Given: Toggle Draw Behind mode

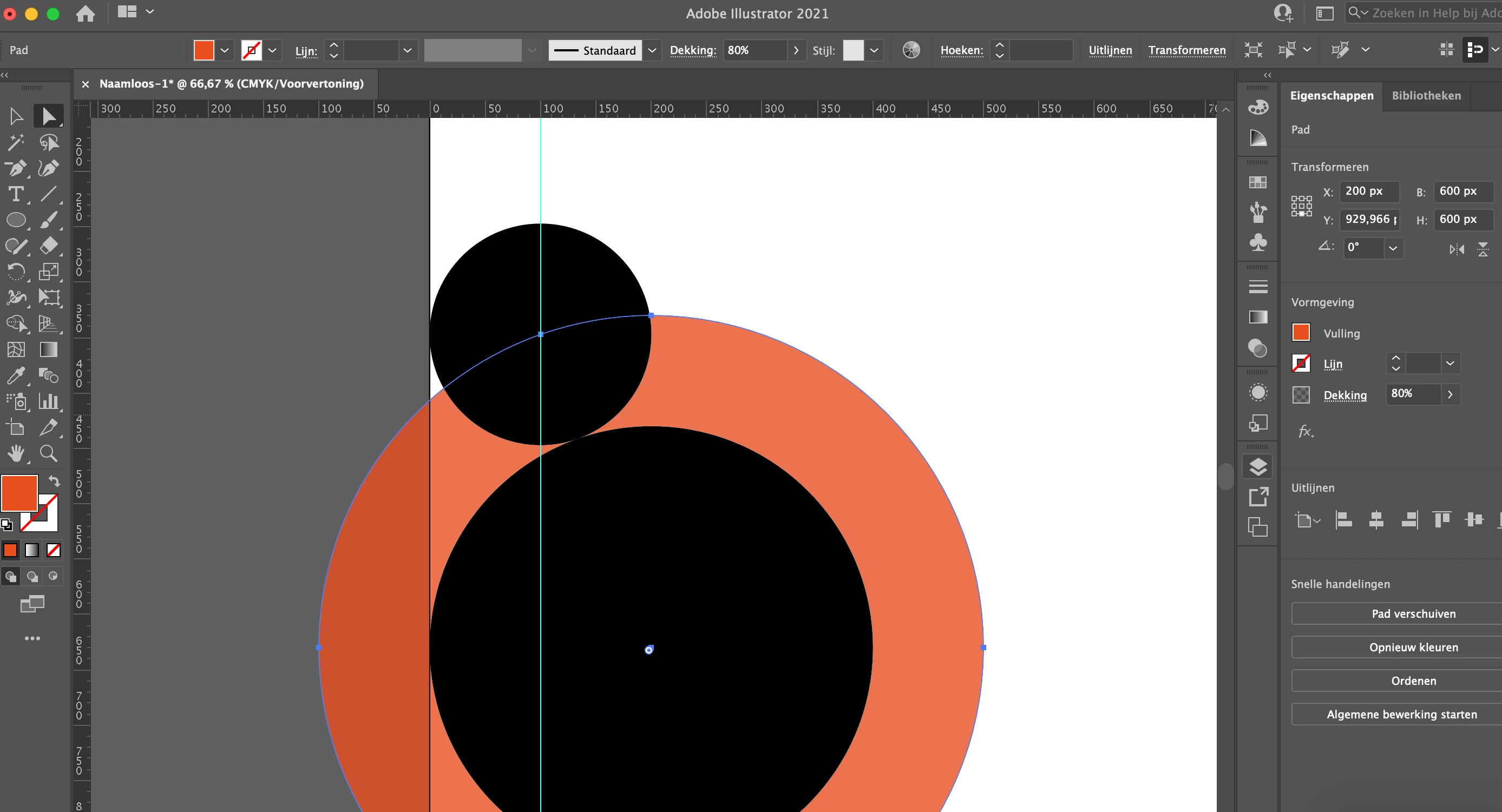Looking at the screenshot, I should [32, 577].
